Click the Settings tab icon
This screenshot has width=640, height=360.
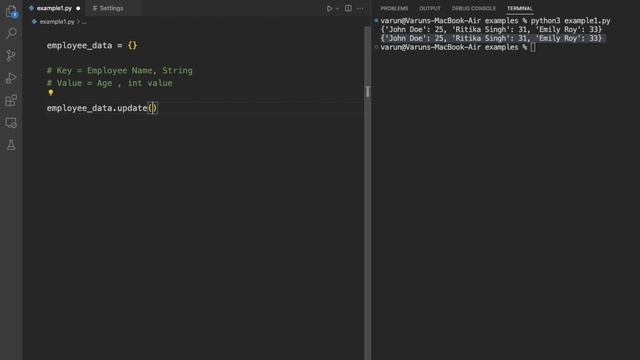tap(95, 8)
